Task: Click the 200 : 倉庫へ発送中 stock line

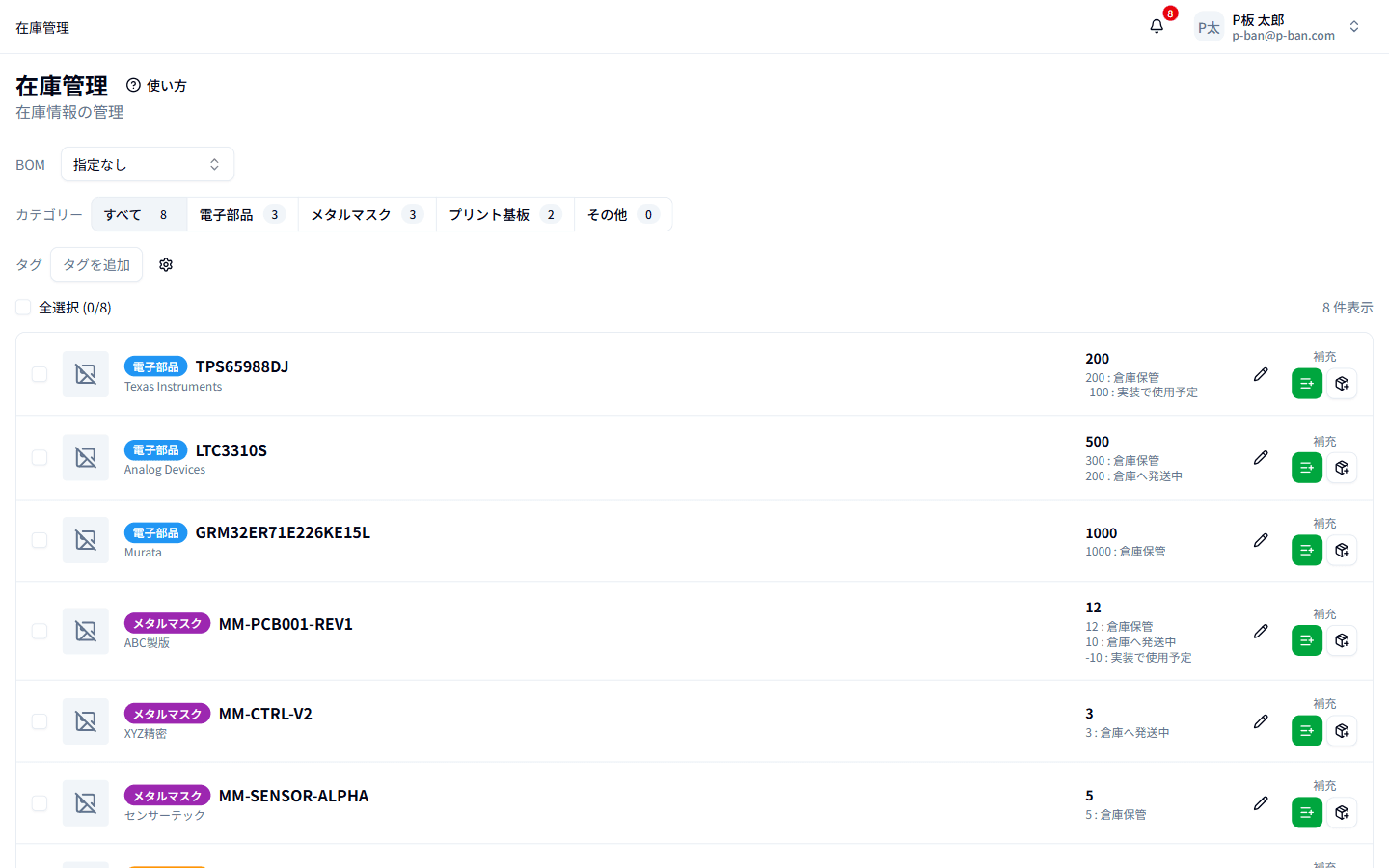Action: (x=1133, y=476)
